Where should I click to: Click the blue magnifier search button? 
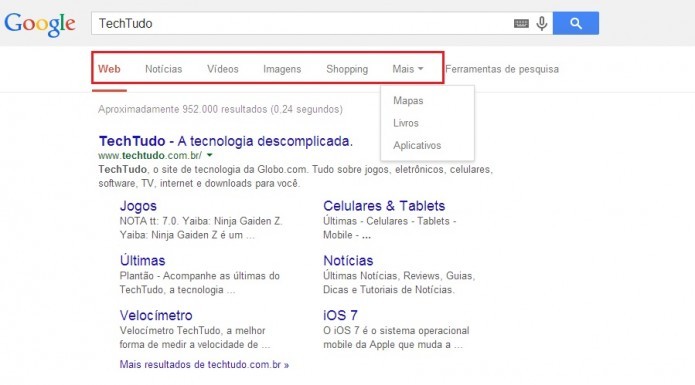576,23
